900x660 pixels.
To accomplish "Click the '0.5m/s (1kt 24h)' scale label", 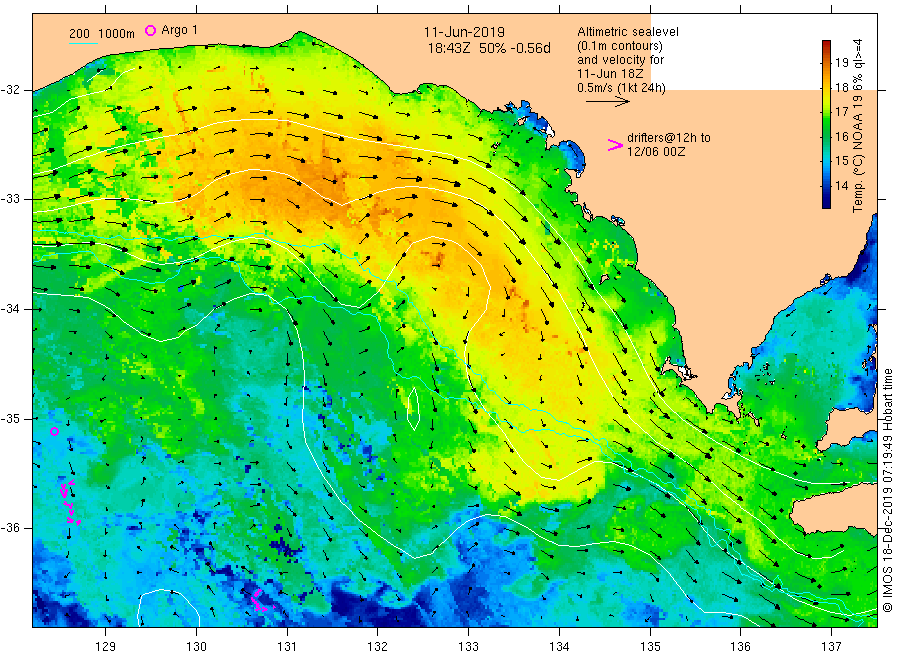I will coord(622,88).
